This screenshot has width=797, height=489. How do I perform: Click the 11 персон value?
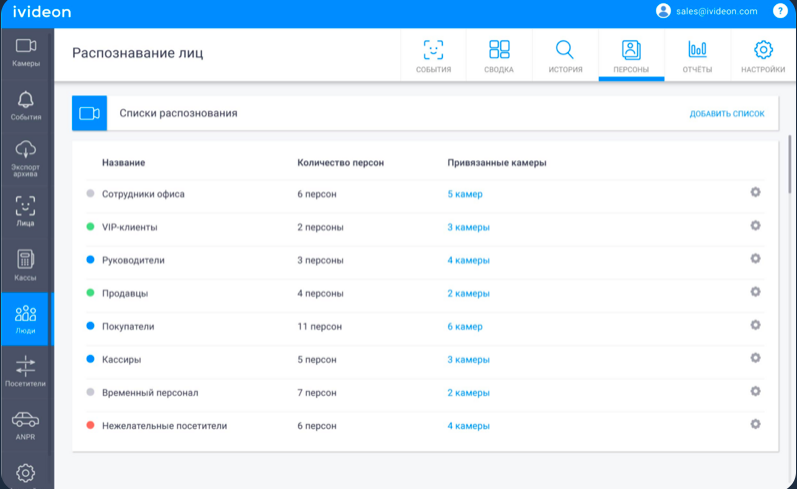coord(320,326)
